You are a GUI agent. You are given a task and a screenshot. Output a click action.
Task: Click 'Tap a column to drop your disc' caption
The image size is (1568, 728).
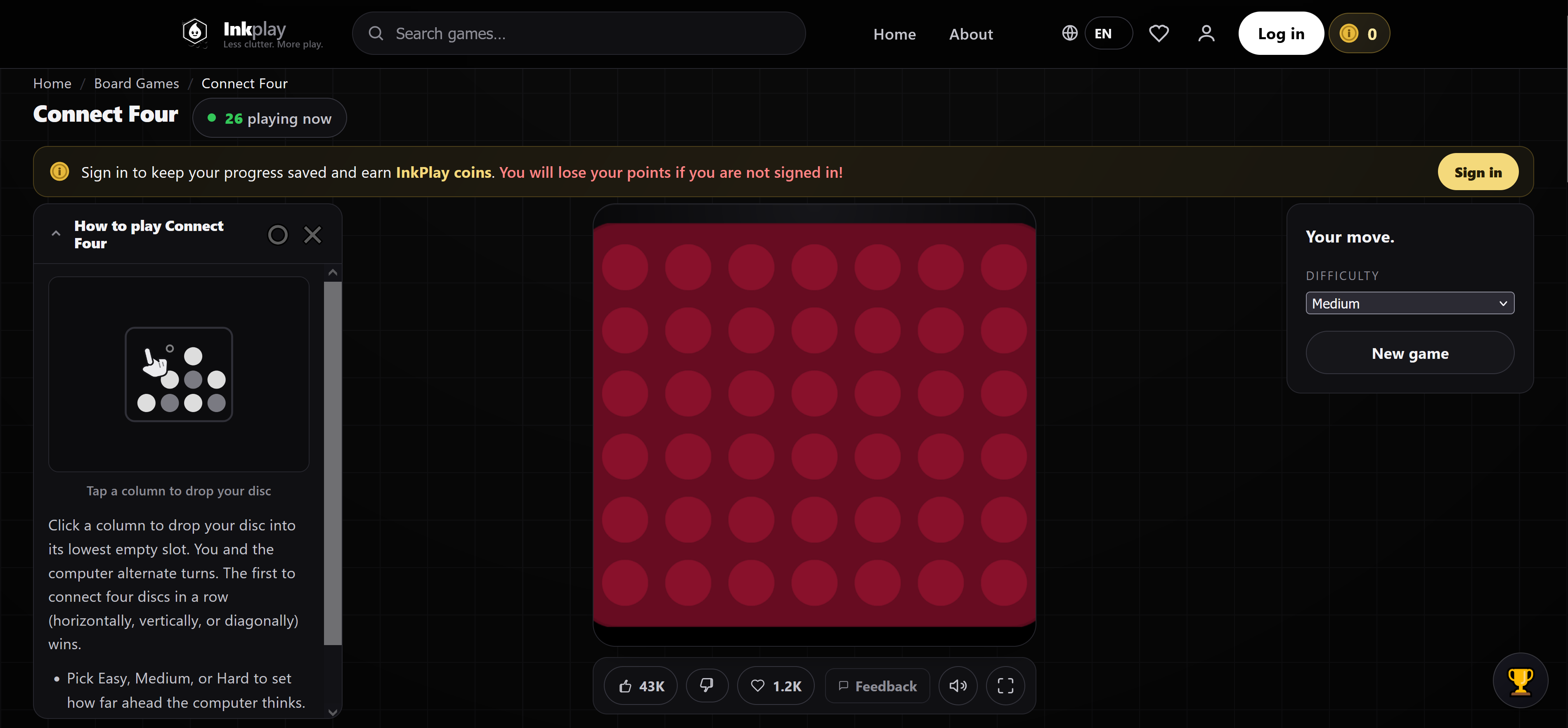point(178,491)
